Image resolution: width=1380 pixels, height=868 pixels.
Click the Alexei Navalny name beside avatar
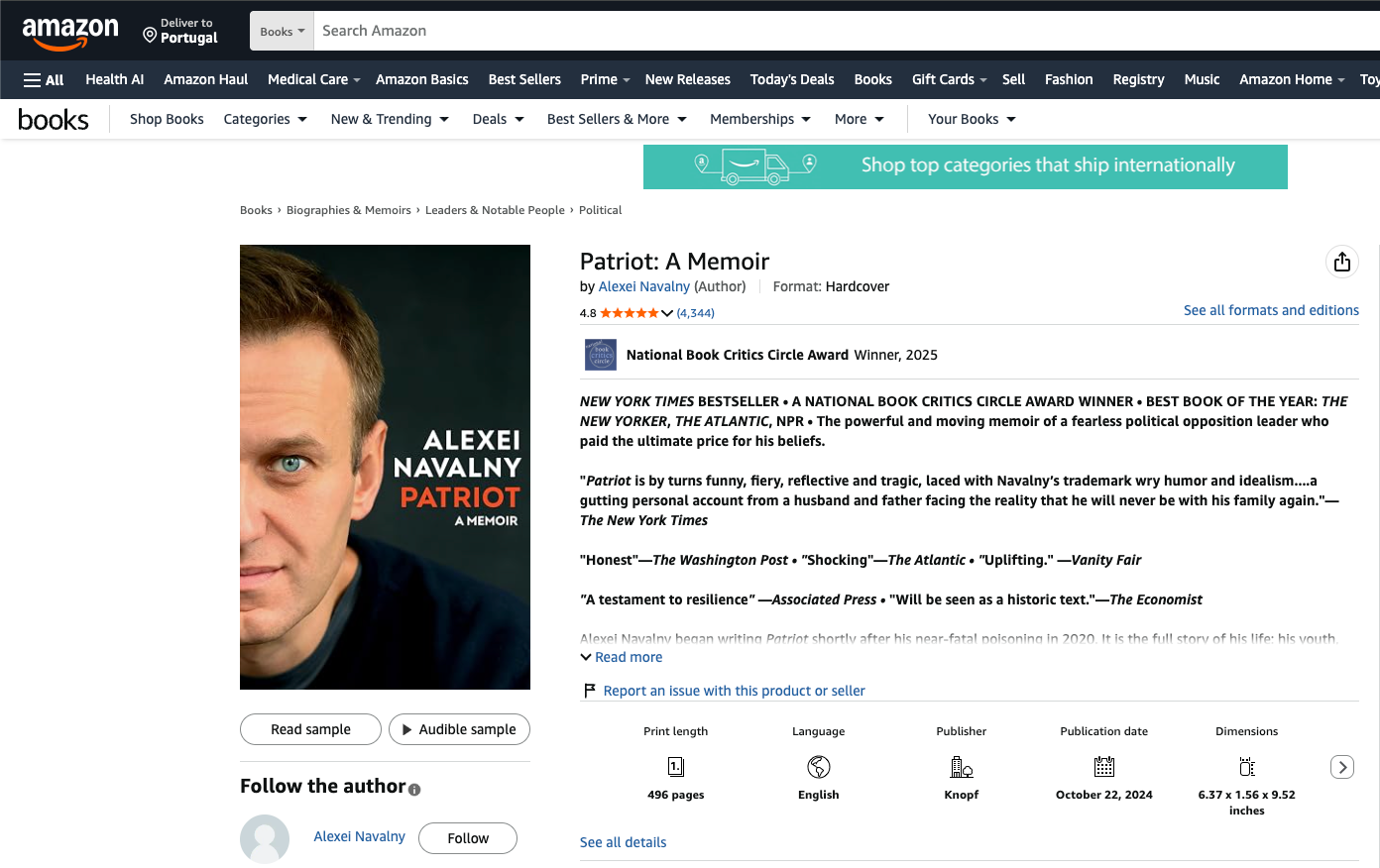point(359,836)
